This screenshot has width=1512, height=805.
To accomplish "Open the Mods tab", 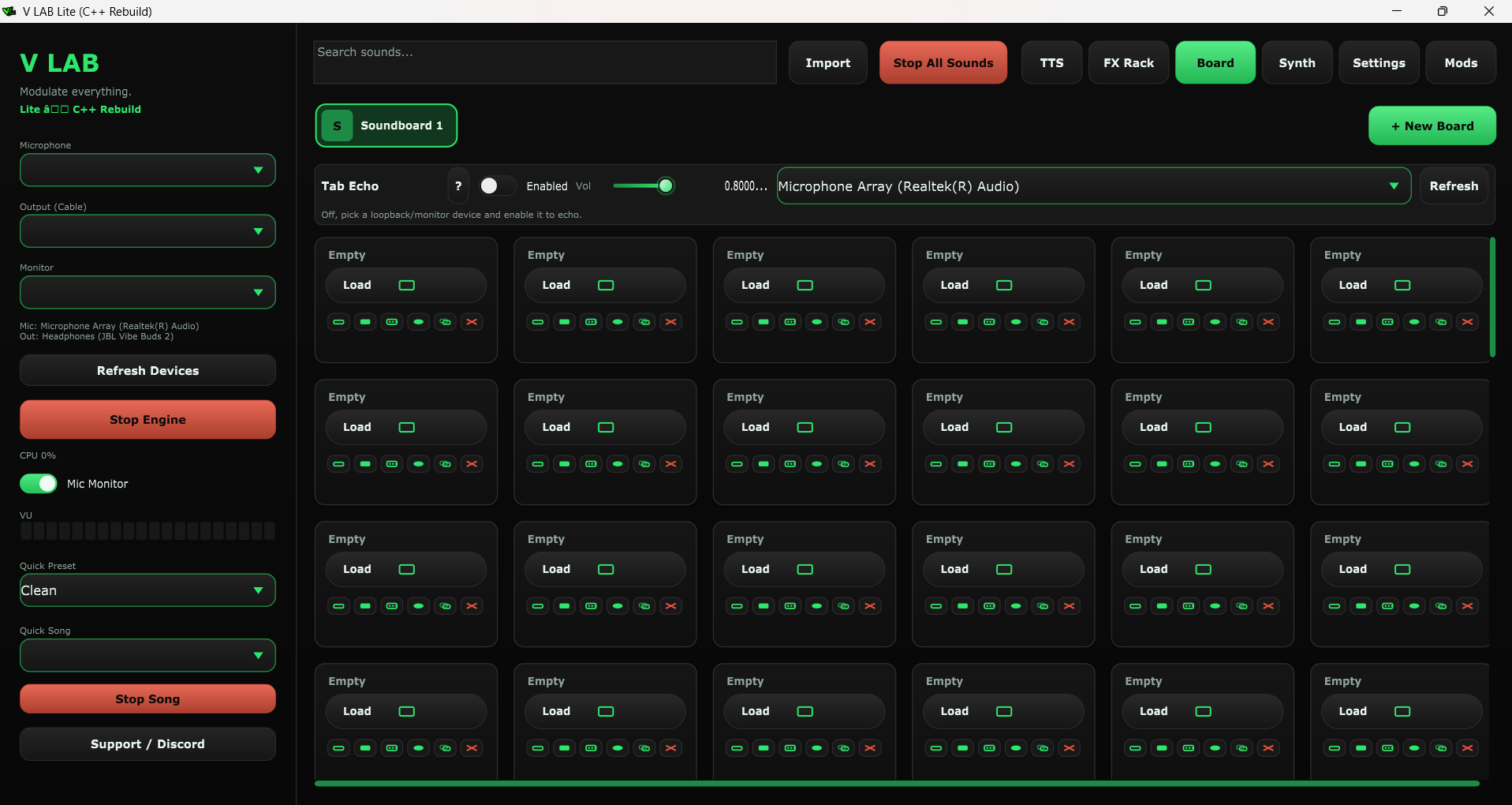I will [x=1461, y=62].
